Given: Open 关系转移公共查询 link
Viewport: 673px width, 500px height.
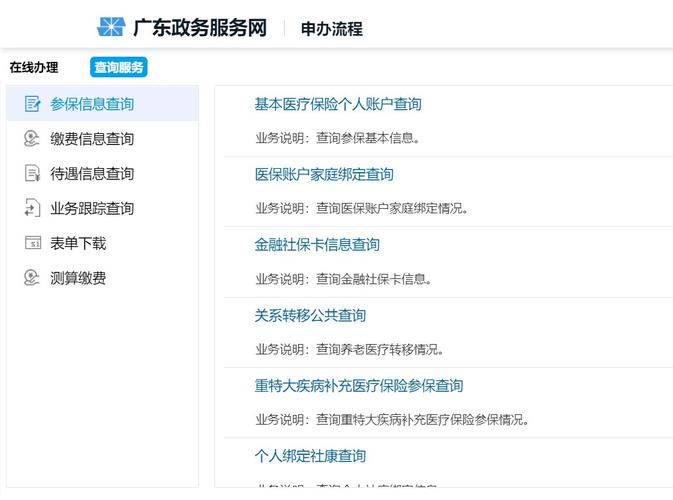Looking at the screenshot, I should [x=310, y=315].
